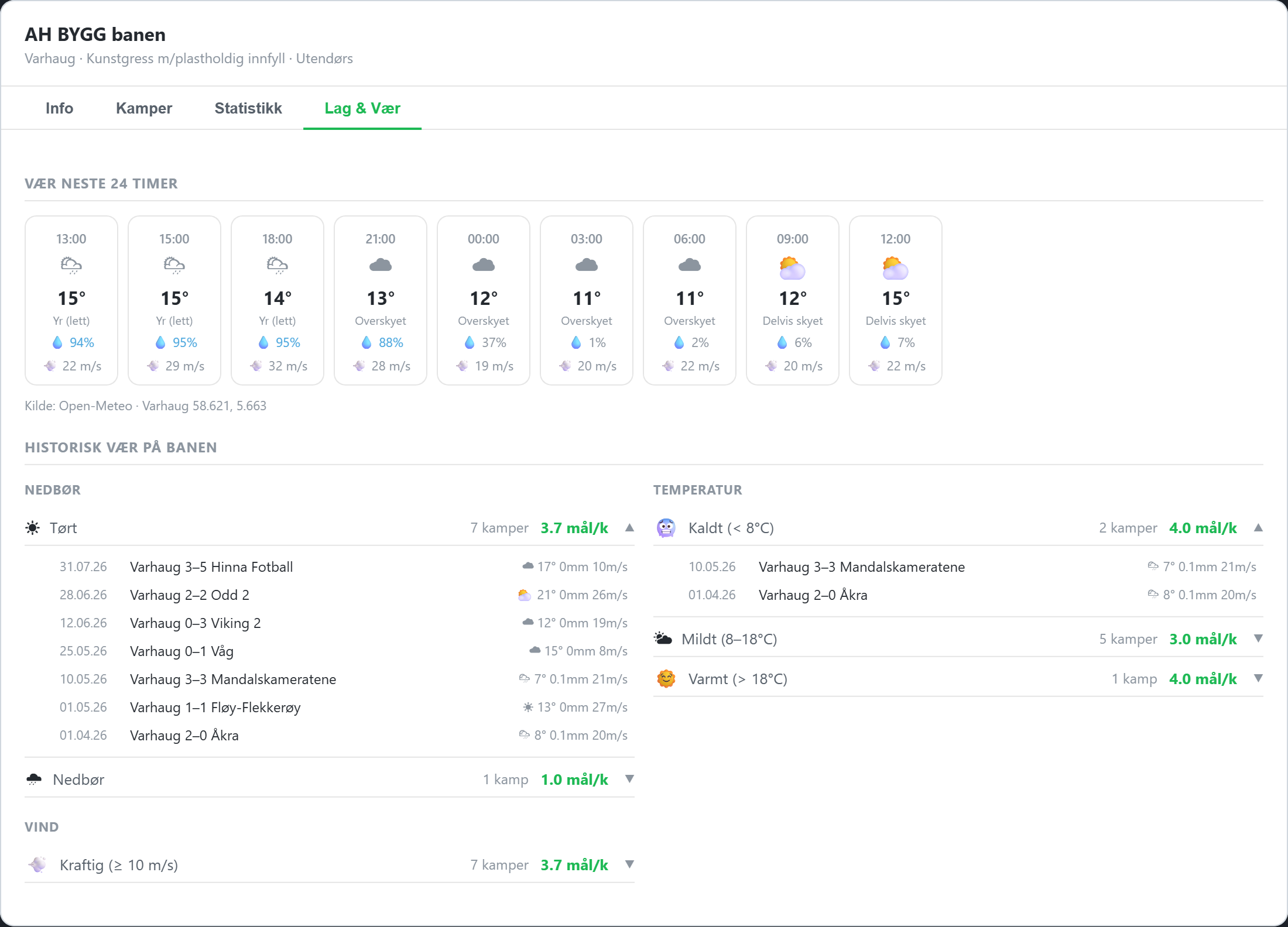Click 5 kamper in the Mildt row
Image resolution: width=1288 pixels, height=927 pixels.
tap(1128, 639)
